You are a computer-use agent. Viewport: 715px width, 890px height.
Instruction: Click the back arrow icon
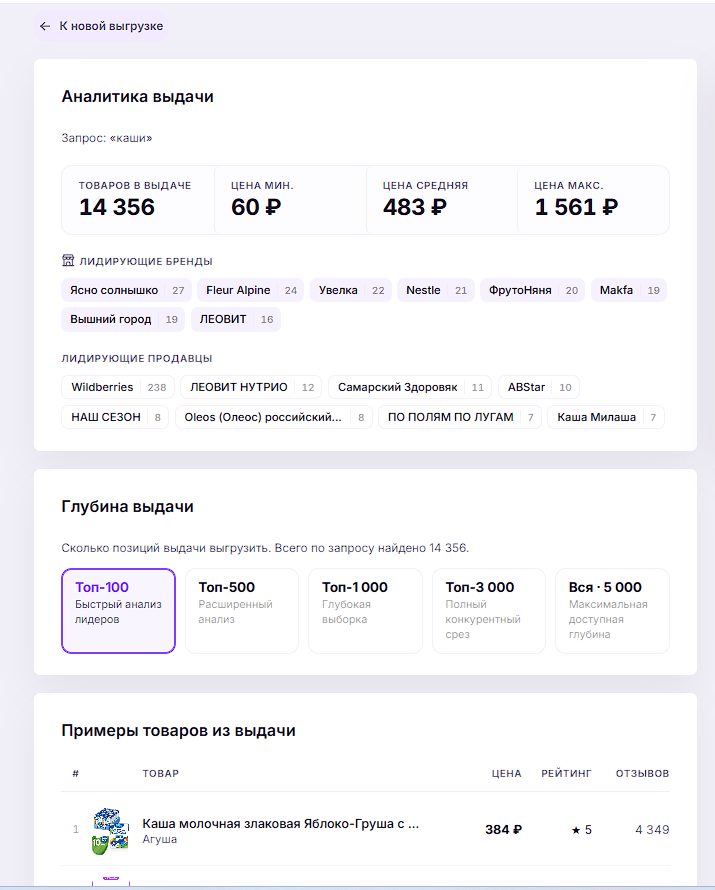pos(45,26)
